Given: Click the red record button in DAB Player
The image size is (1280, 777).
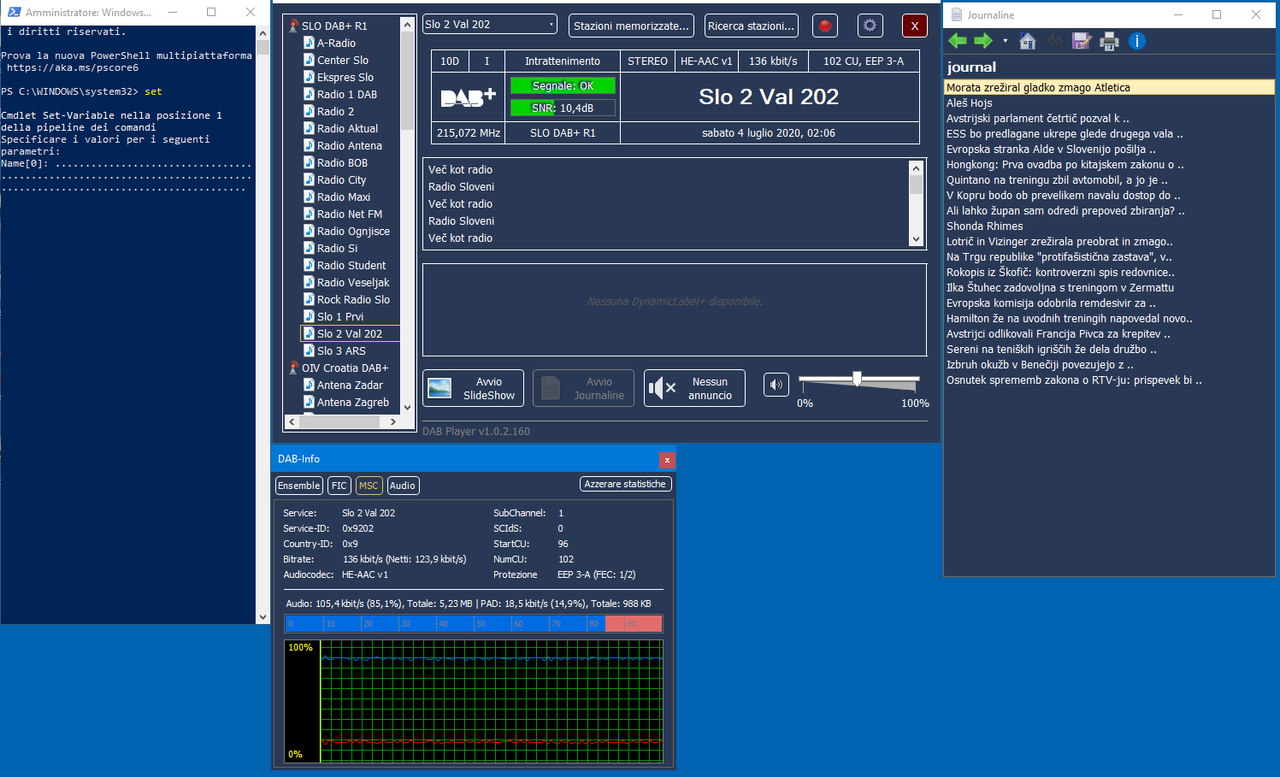Looking at the screenshot, I should (824, 26).
